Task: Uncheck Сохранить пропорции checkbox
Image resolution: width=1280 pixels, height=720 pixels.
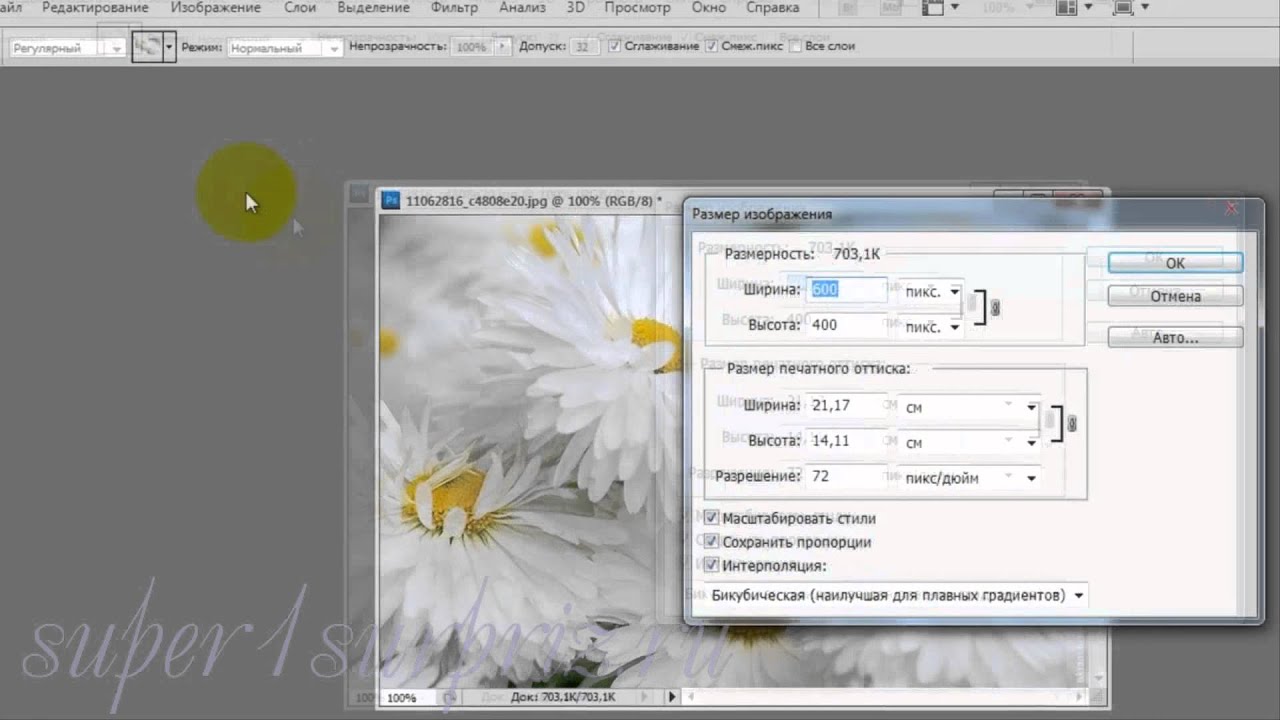Action: pos(711,542)
